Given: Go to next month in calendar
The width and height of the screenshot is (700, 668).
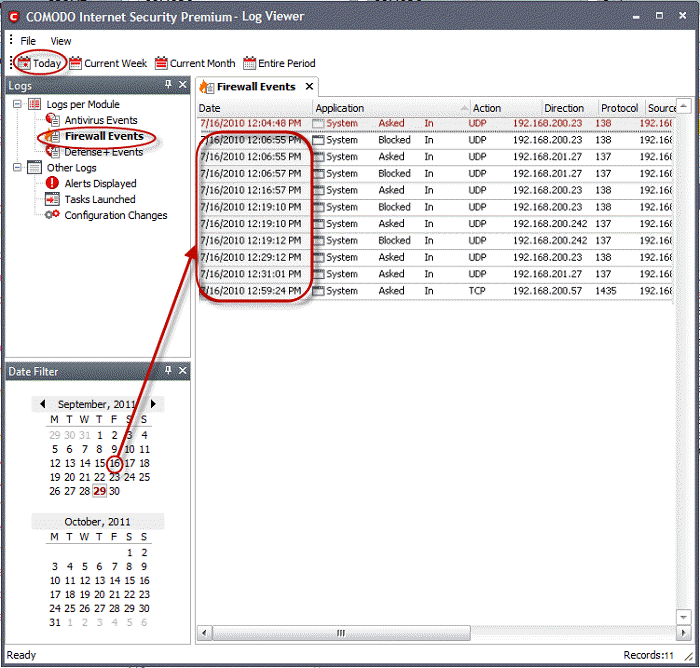Looking at the screenshot, I should [x=153, y=404].
